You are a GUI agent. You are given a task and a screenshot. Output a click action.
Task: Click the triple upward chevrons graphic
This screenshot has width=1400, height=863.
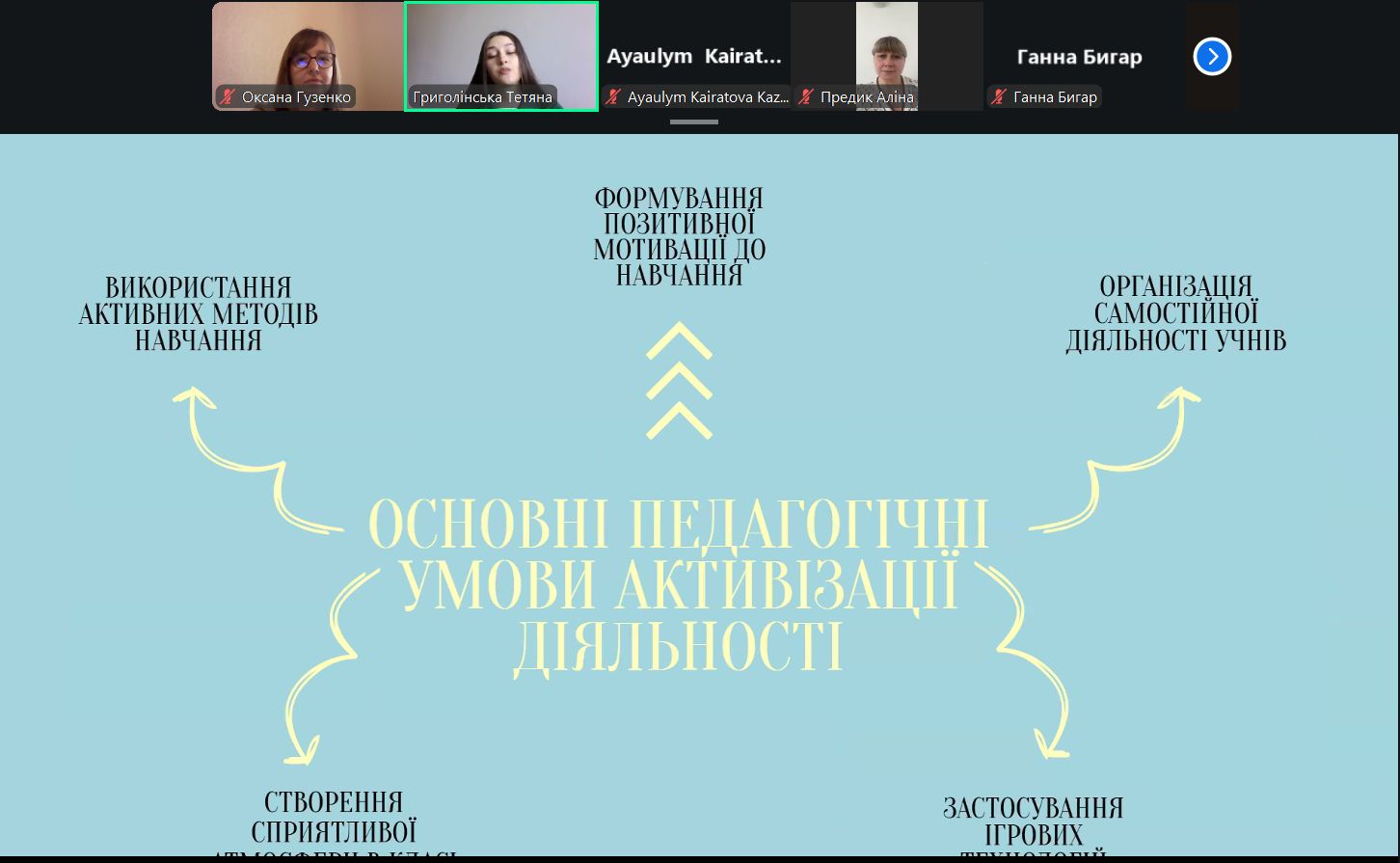coord(680,381)
